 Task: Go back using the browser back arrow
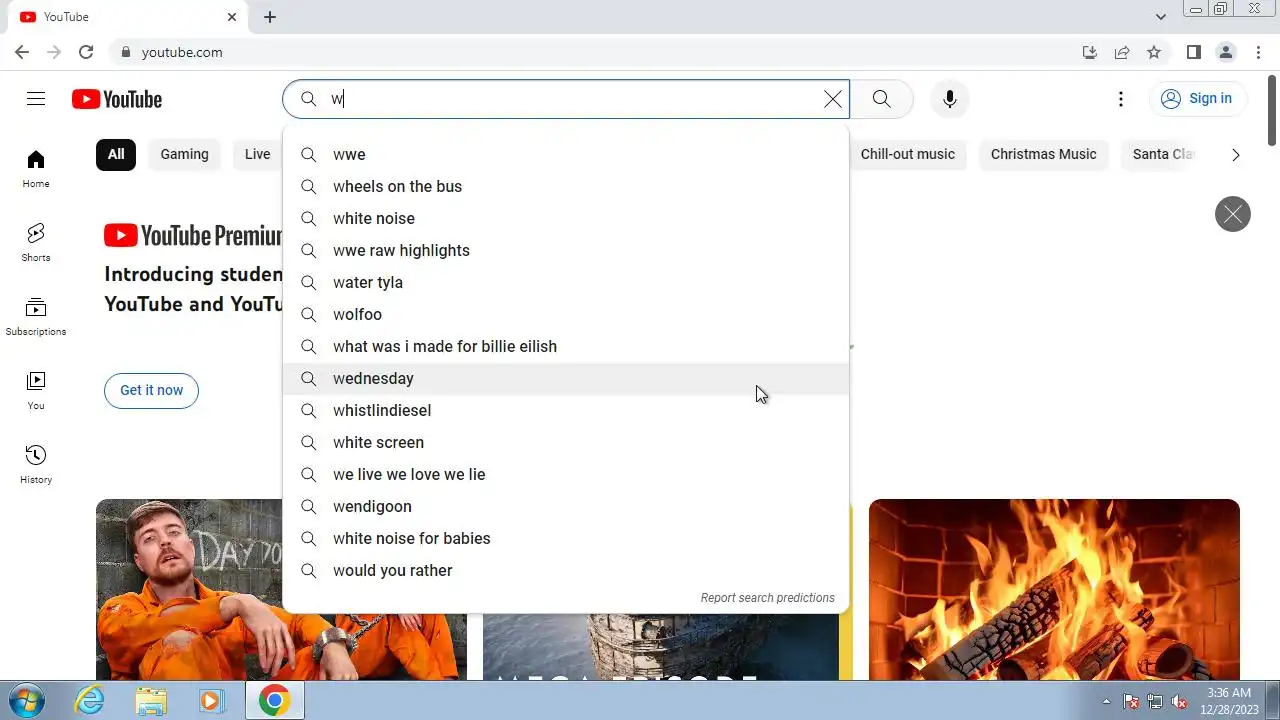pos(22,52)
